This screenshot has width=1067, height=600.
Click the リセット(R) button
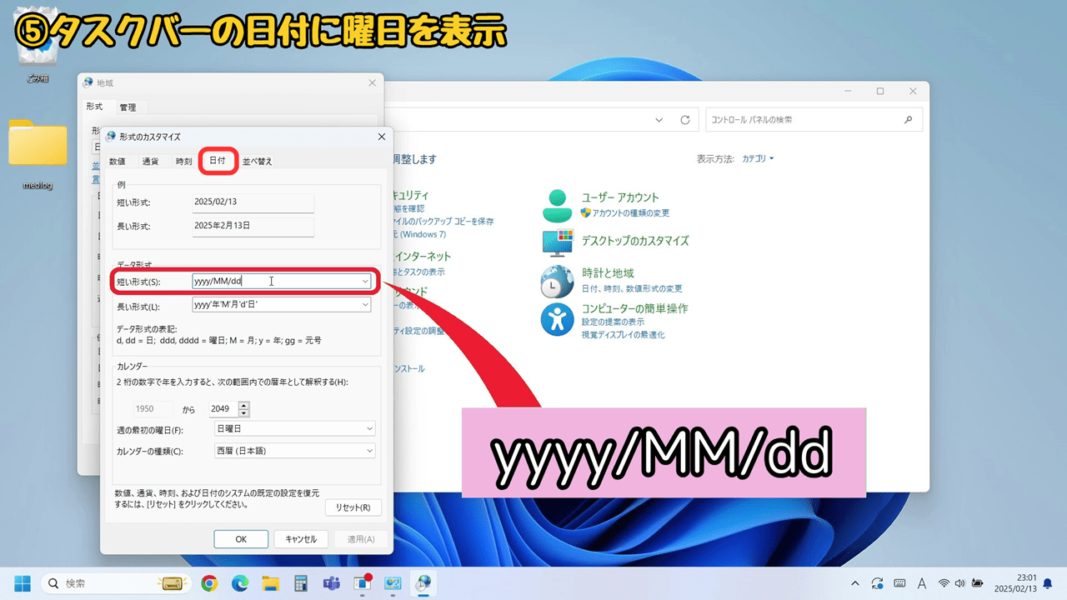(x=351, y=507)
